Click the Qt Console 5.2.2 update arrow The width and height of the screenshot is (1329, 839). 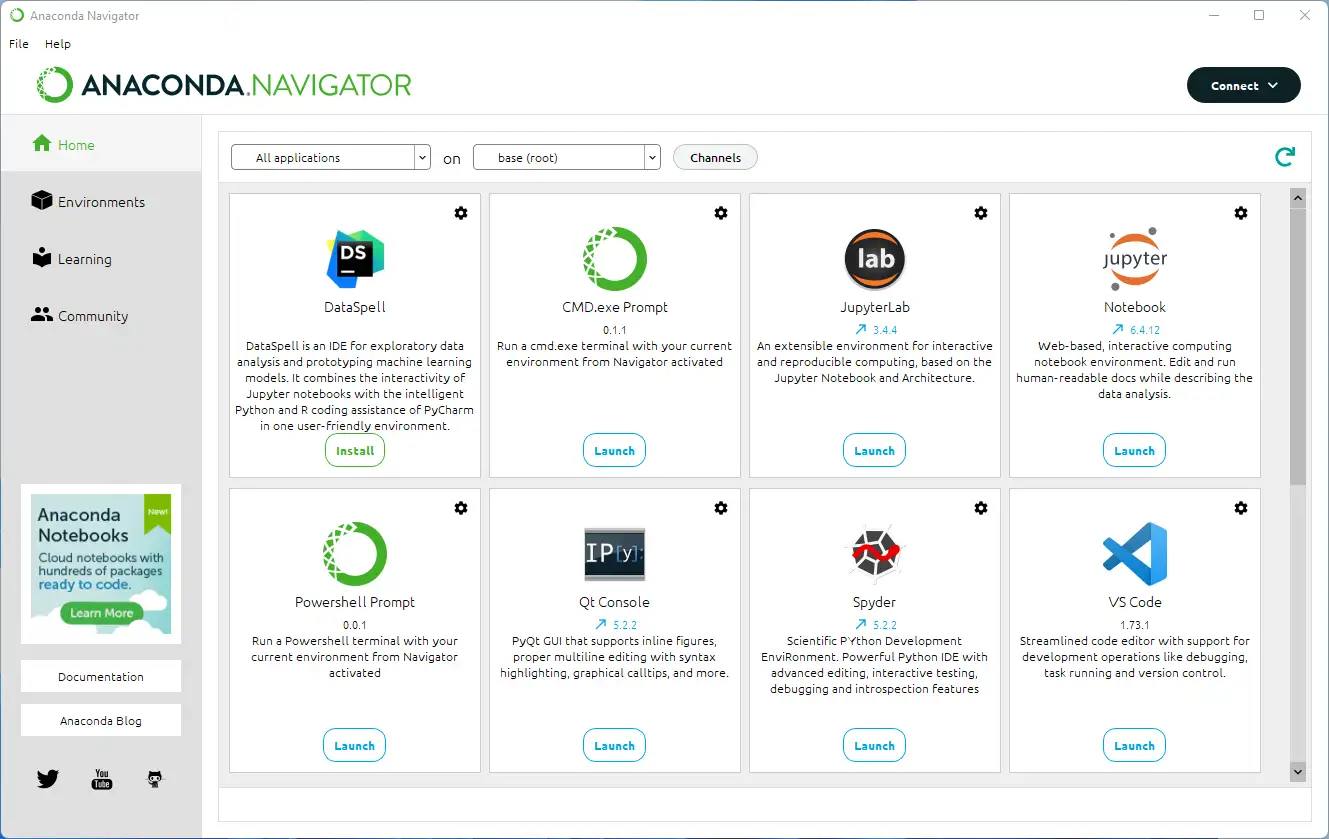[x=600, y=624]
